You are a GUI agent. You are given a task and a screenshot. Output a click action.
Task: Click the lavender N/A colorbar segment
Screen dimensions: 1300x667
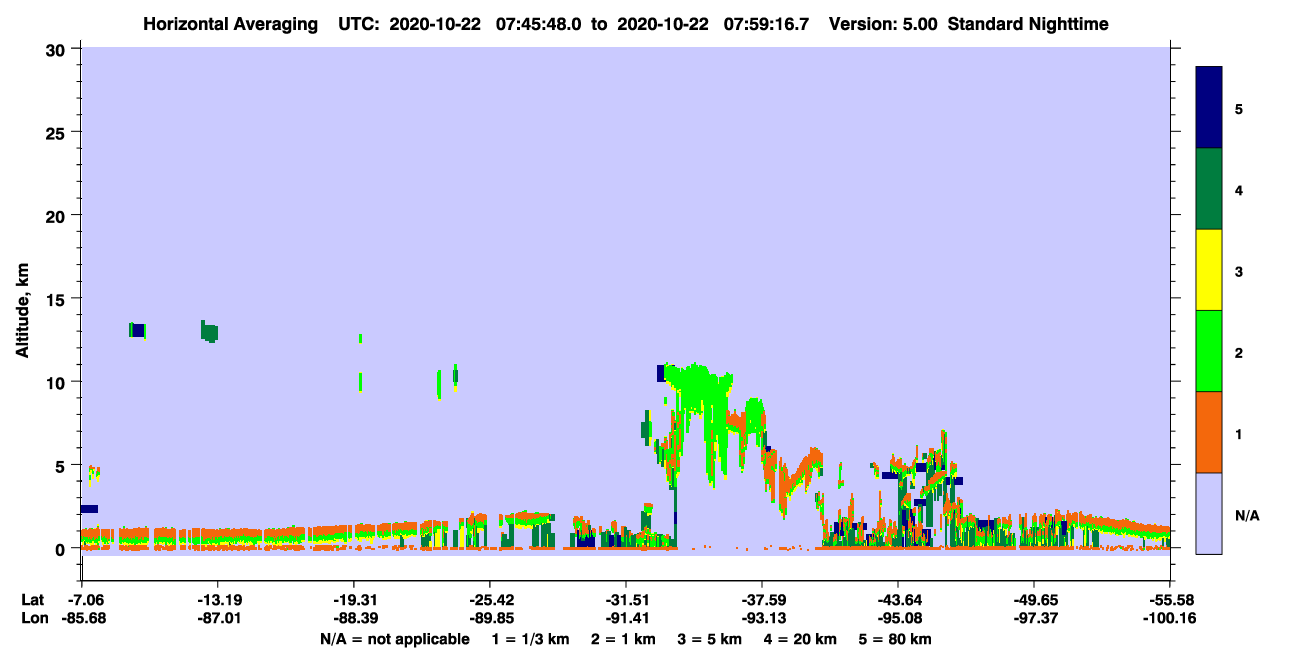coord(1209,513)
